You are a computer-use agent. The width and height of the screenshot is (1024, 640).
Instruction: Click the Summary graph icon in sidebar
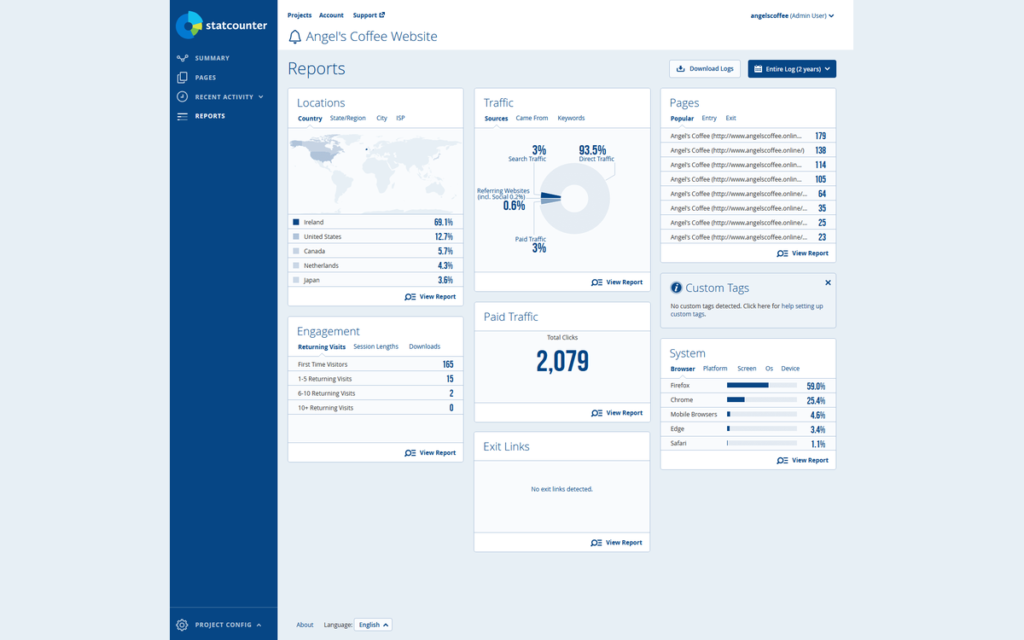[182, 58]
